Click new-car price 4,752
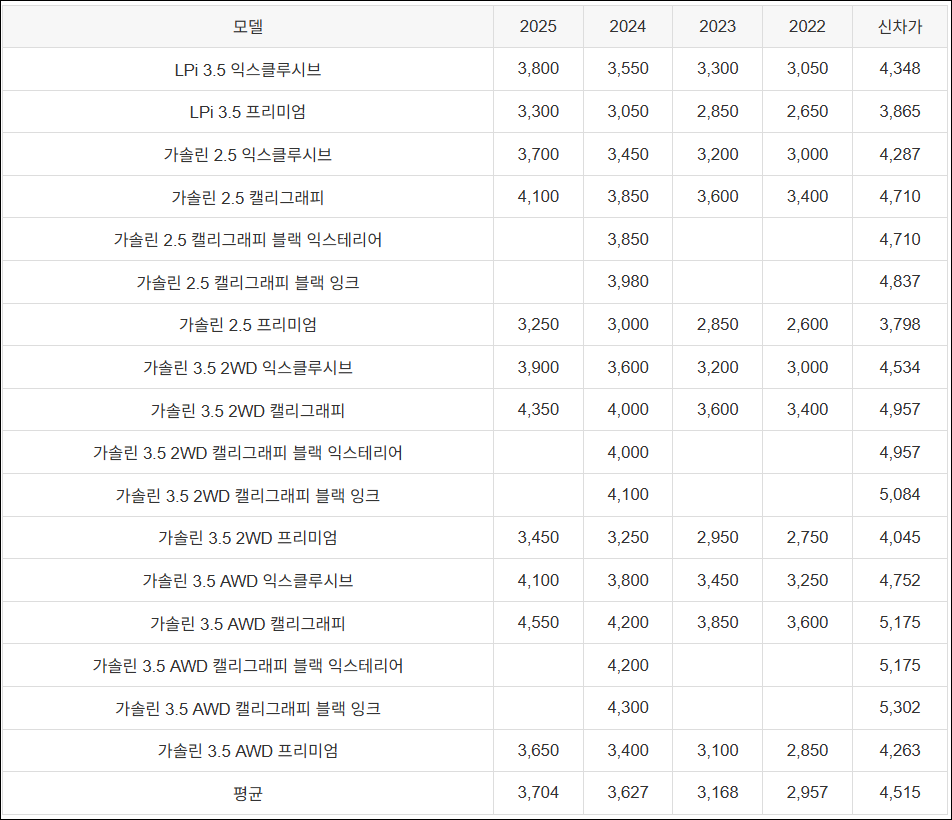The width and height of the screenshot is (952, 820). [x=900, y=580]
